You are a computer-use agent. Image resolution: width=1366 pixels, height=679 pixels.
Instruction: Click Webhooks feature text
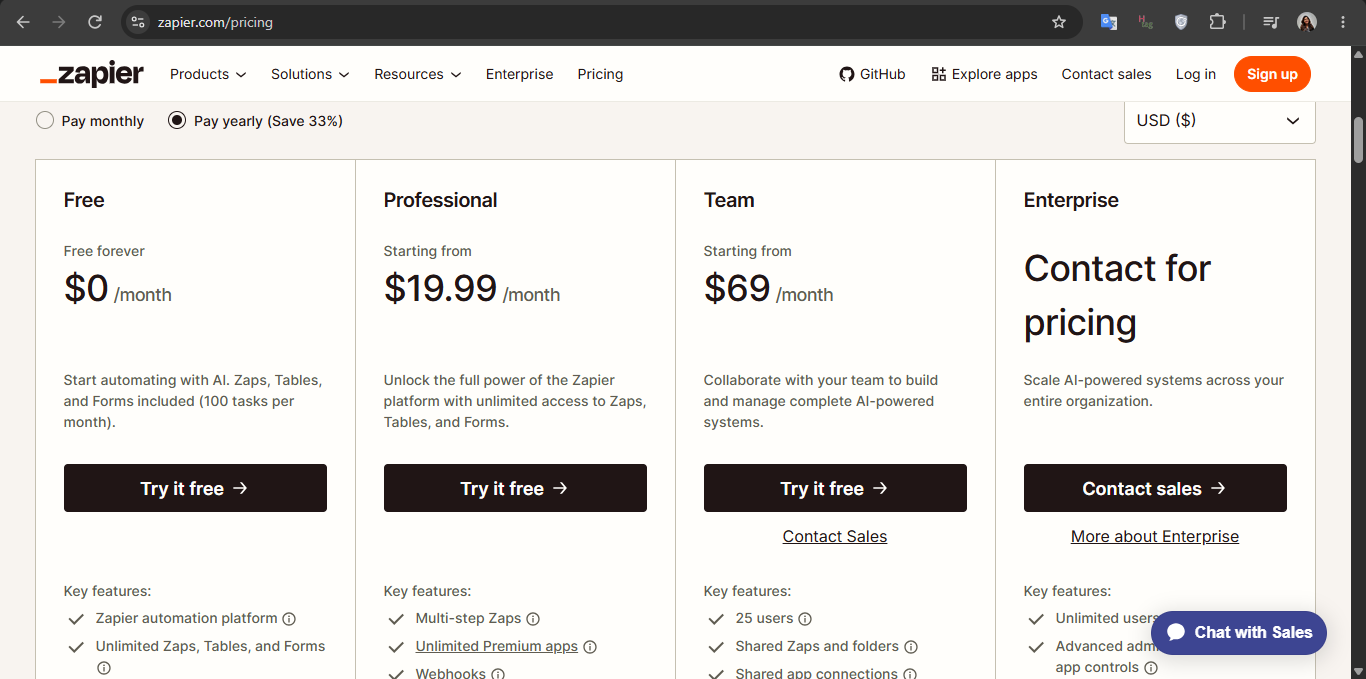pos(451,674)
